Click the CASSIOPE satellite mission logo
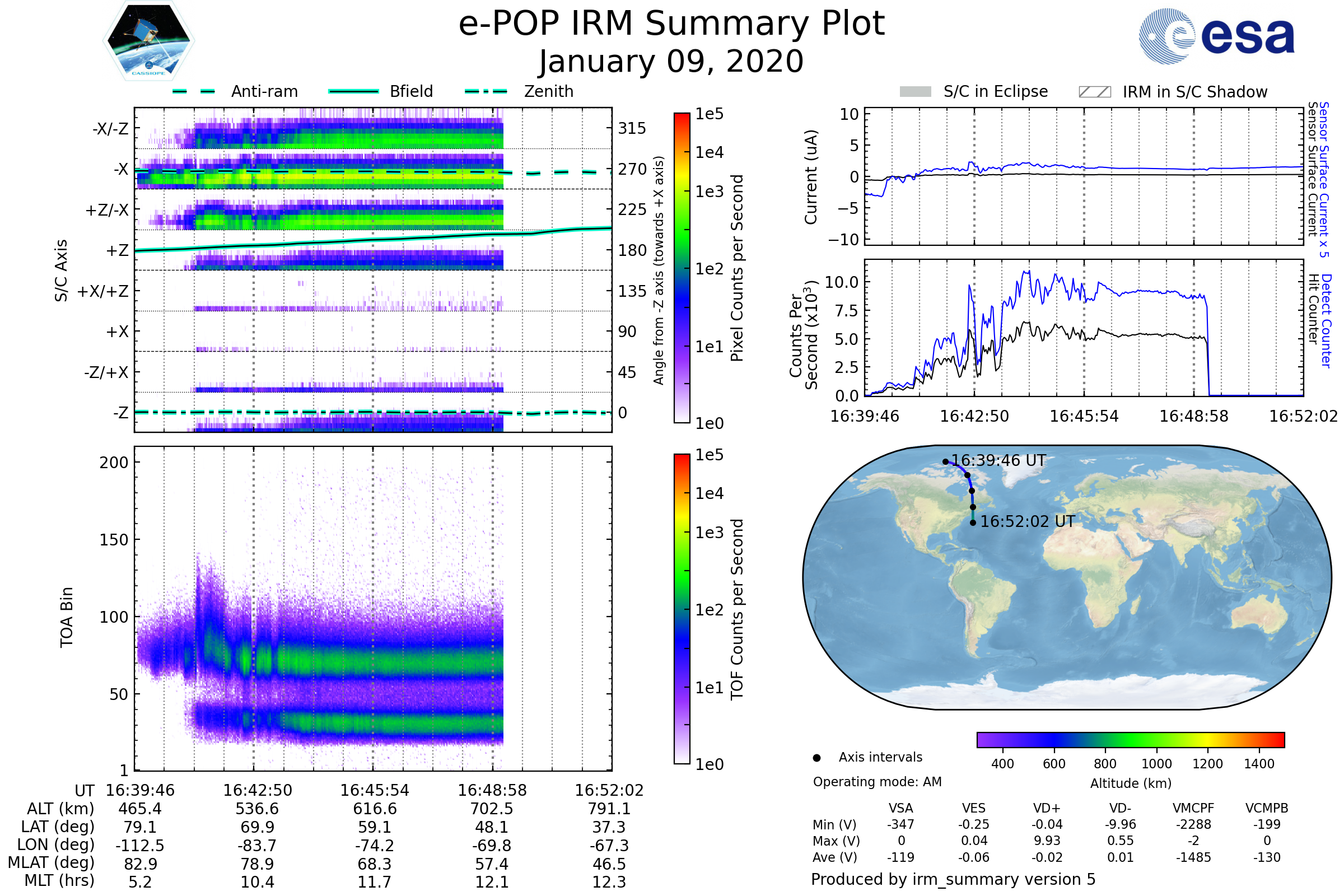1344x896 pixels. 148,40
